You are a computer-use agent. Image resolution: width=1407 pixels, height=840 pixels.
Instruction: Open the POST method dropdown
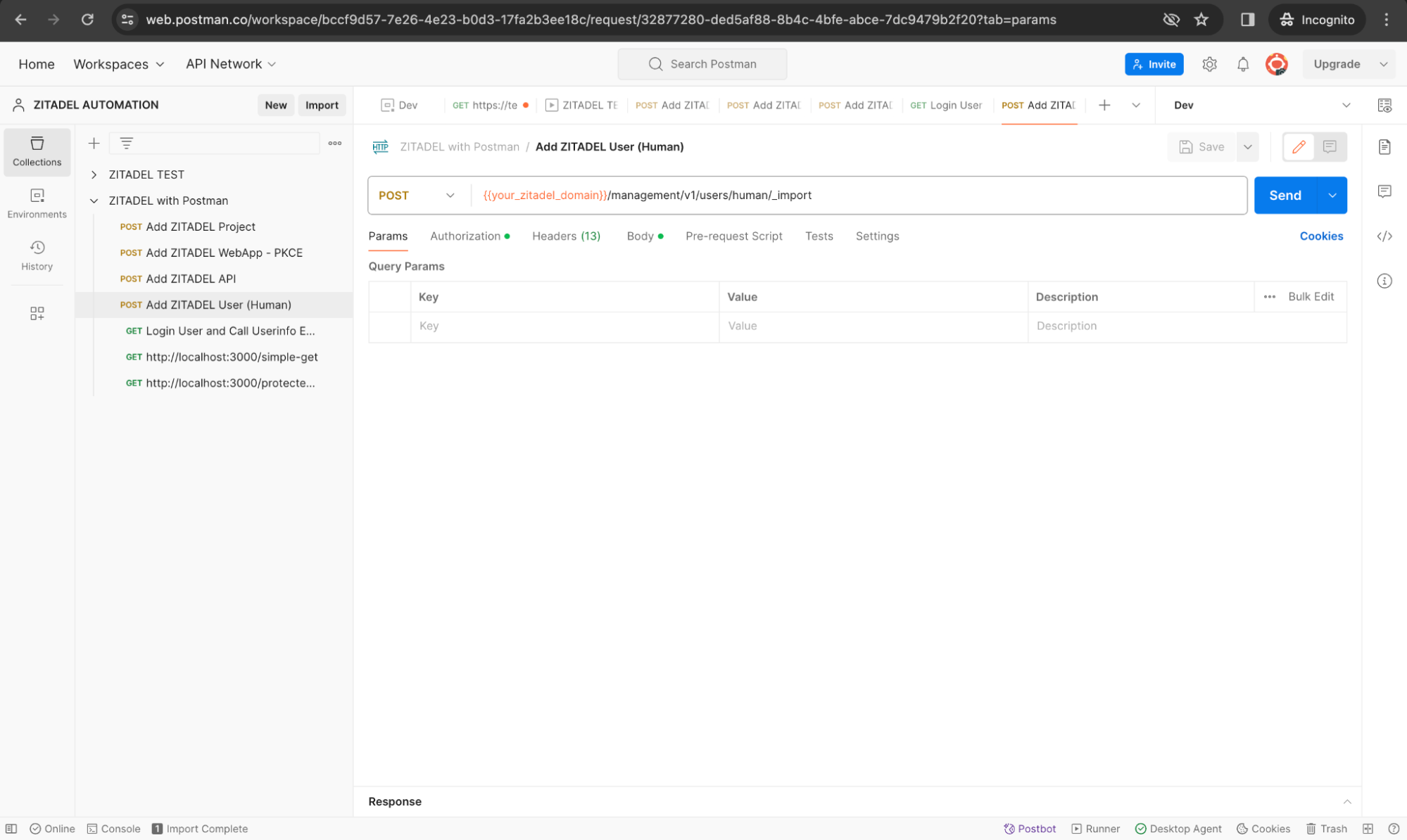click(x=417, y=196)
